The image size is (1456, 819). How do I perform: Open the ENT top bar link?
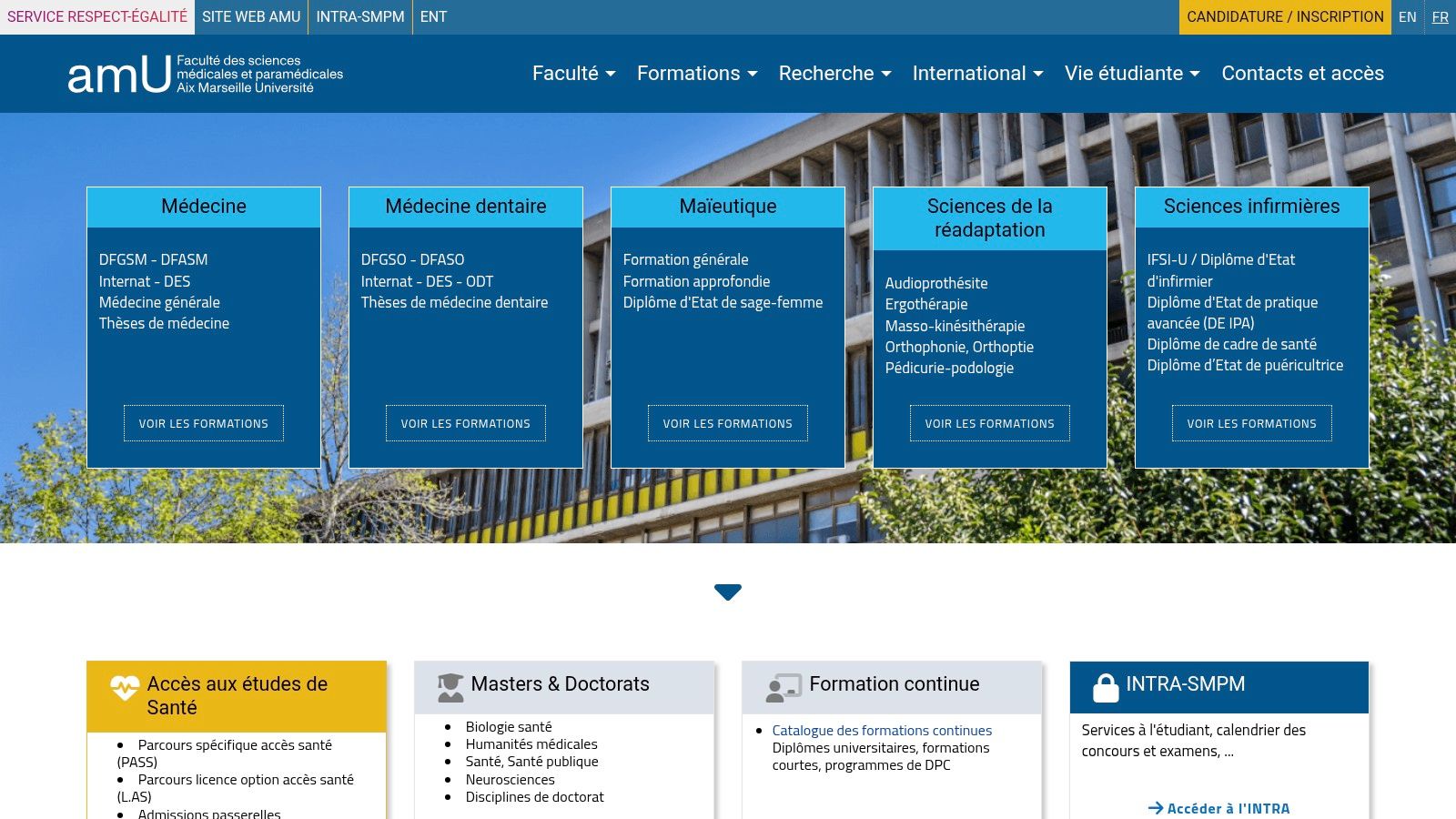coord(433,17)
